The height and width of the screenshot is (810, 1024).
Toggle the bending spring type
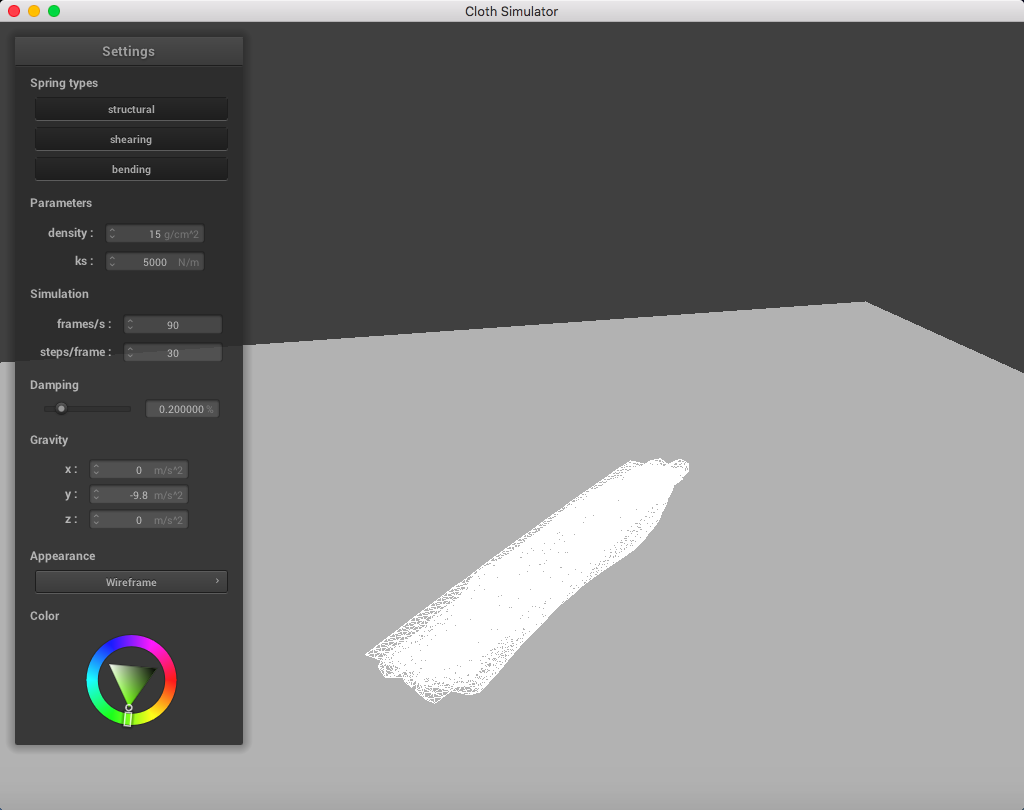point(131,169)
